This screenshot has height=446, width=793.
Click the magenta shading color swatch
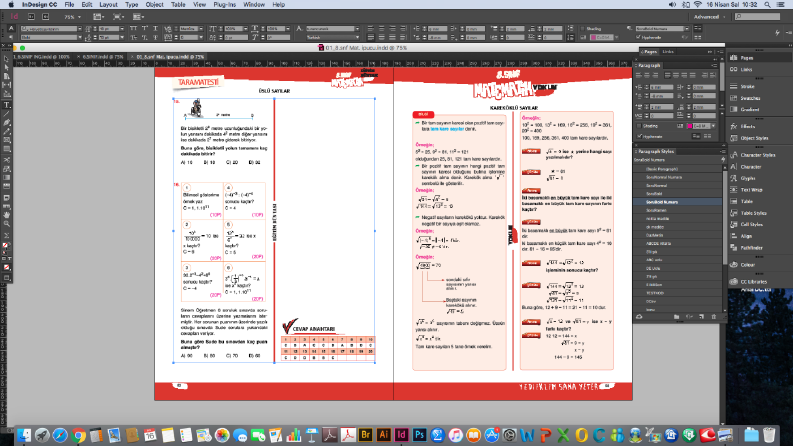[x=689, y=126]
